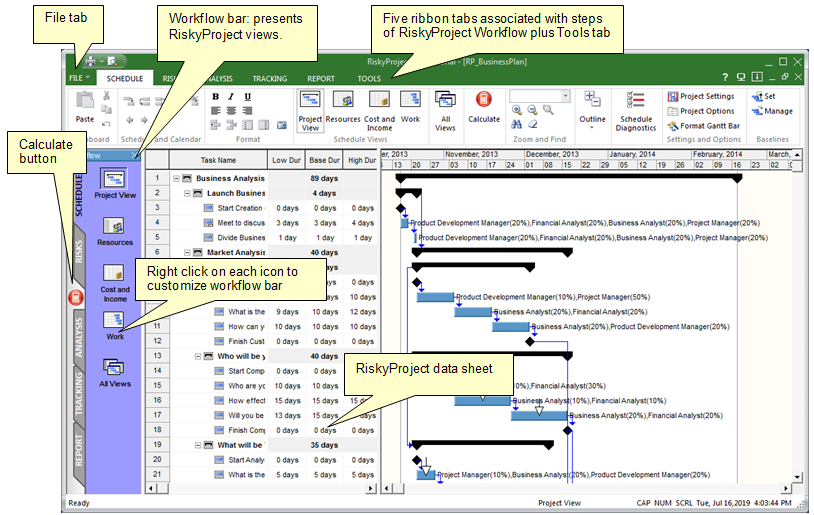The height and width of the screenshot is (515, 814).
Task: Switch to the SCHEDULE ribbon tab
Action: [x=125, y=78]
